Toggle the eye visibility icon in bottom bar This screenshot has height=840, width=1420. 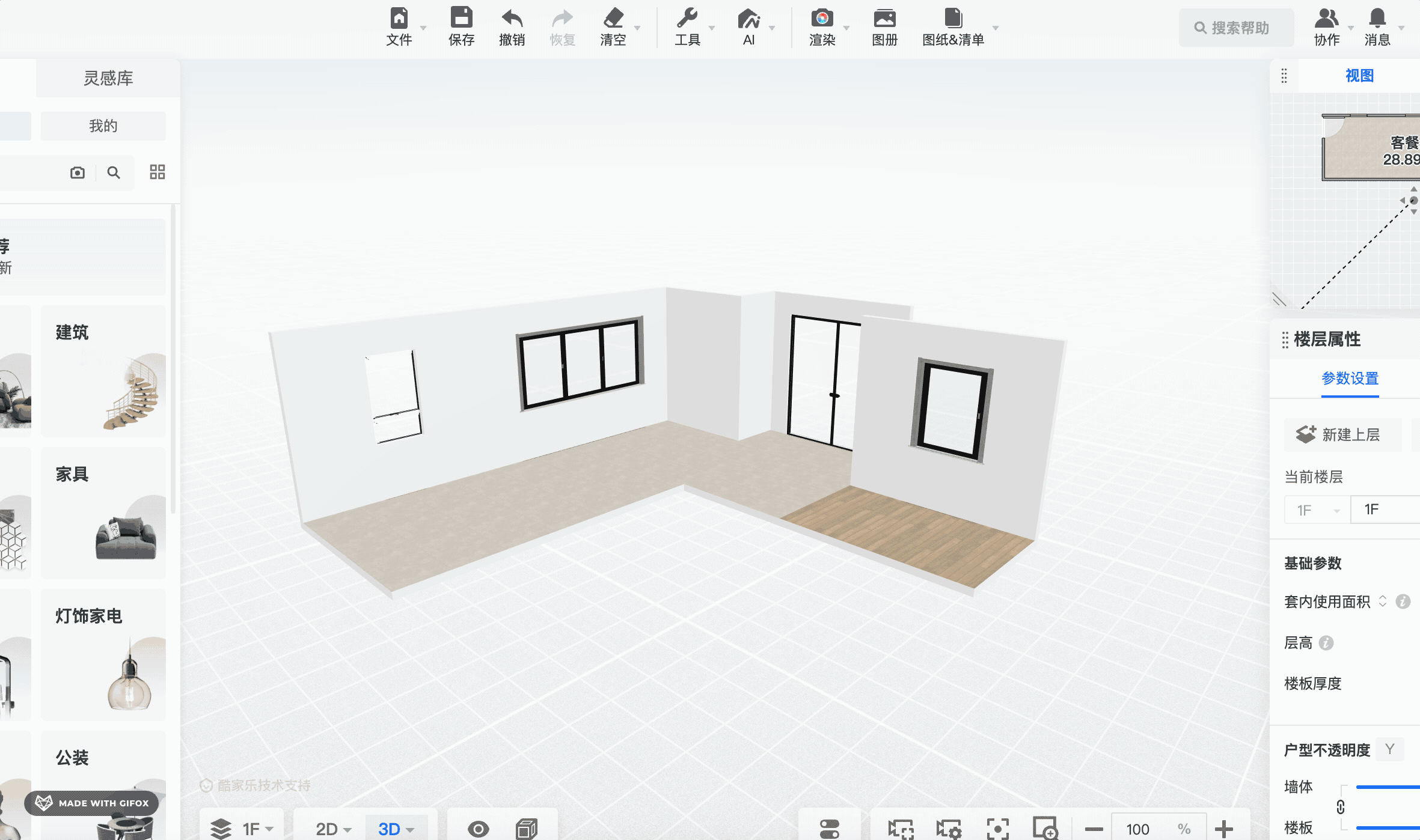point(478,830)
